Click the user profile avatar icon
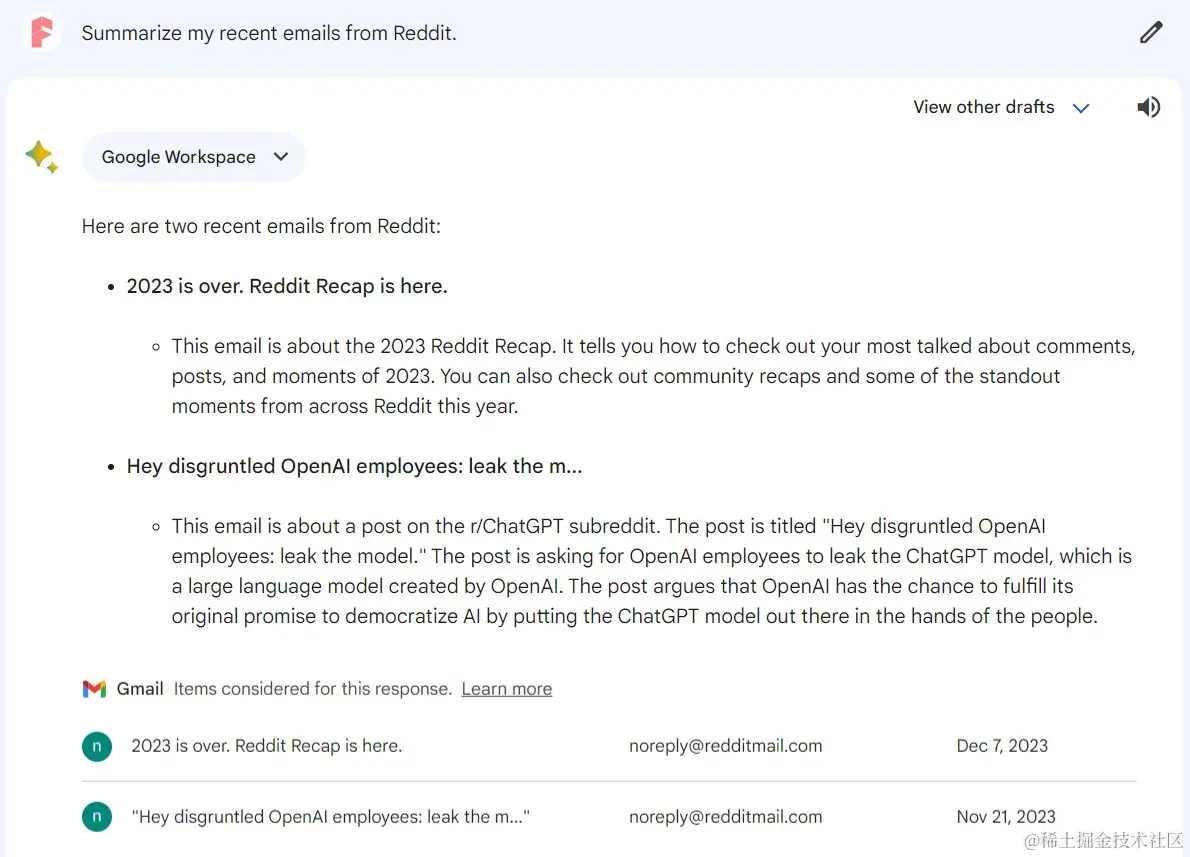This screenshot has height=857, width=1190. tap(42, 33)
